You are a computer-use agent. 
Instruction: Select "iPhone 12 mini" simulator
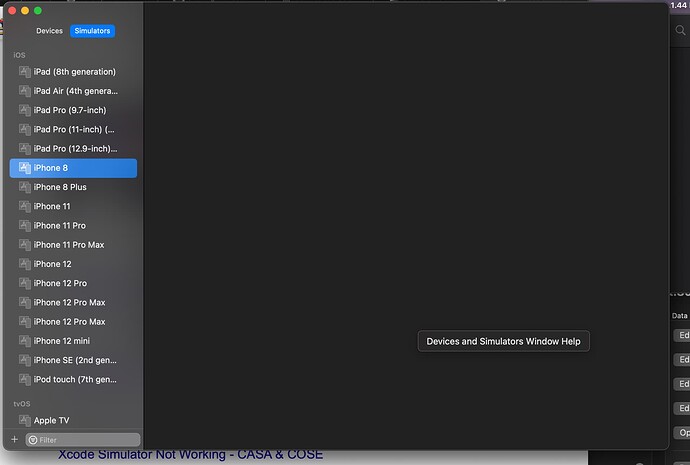pyautogui.click(x=73, y=341)
